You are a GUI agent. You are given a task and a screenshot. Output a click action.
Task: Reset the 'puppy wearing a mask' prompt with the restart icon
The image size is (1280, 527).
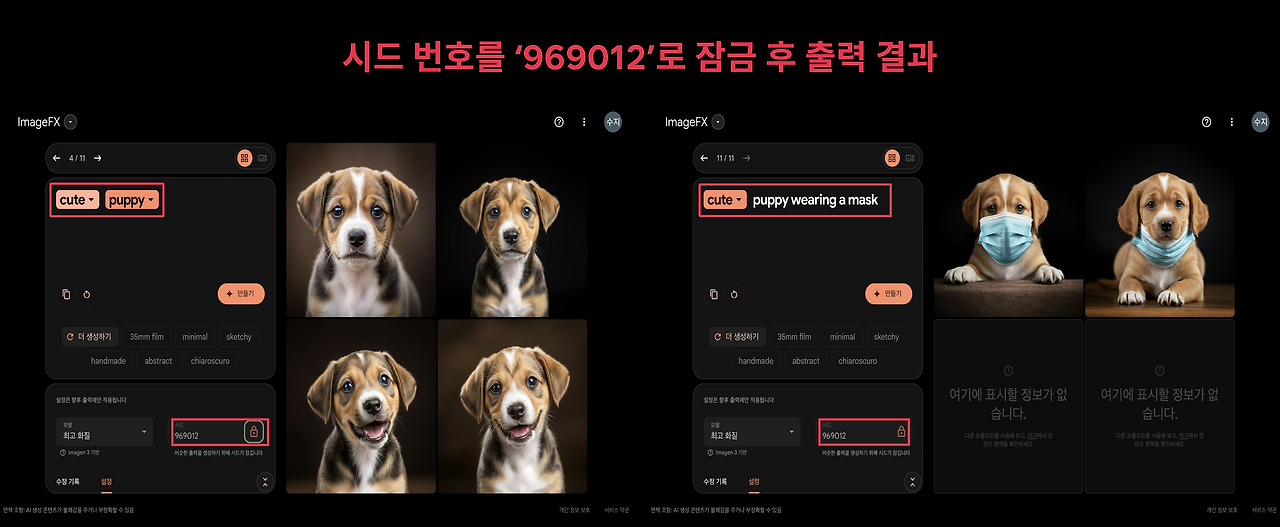(x=735, y=294)
